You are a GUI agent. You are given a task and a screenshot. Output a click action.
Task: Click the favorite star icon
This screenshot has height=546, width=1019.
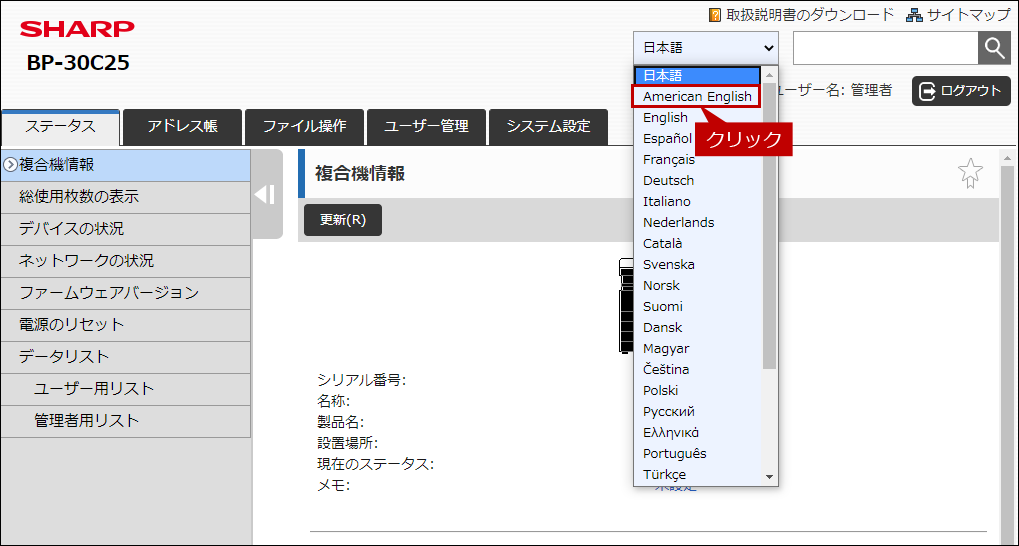[x=970, y=174]
